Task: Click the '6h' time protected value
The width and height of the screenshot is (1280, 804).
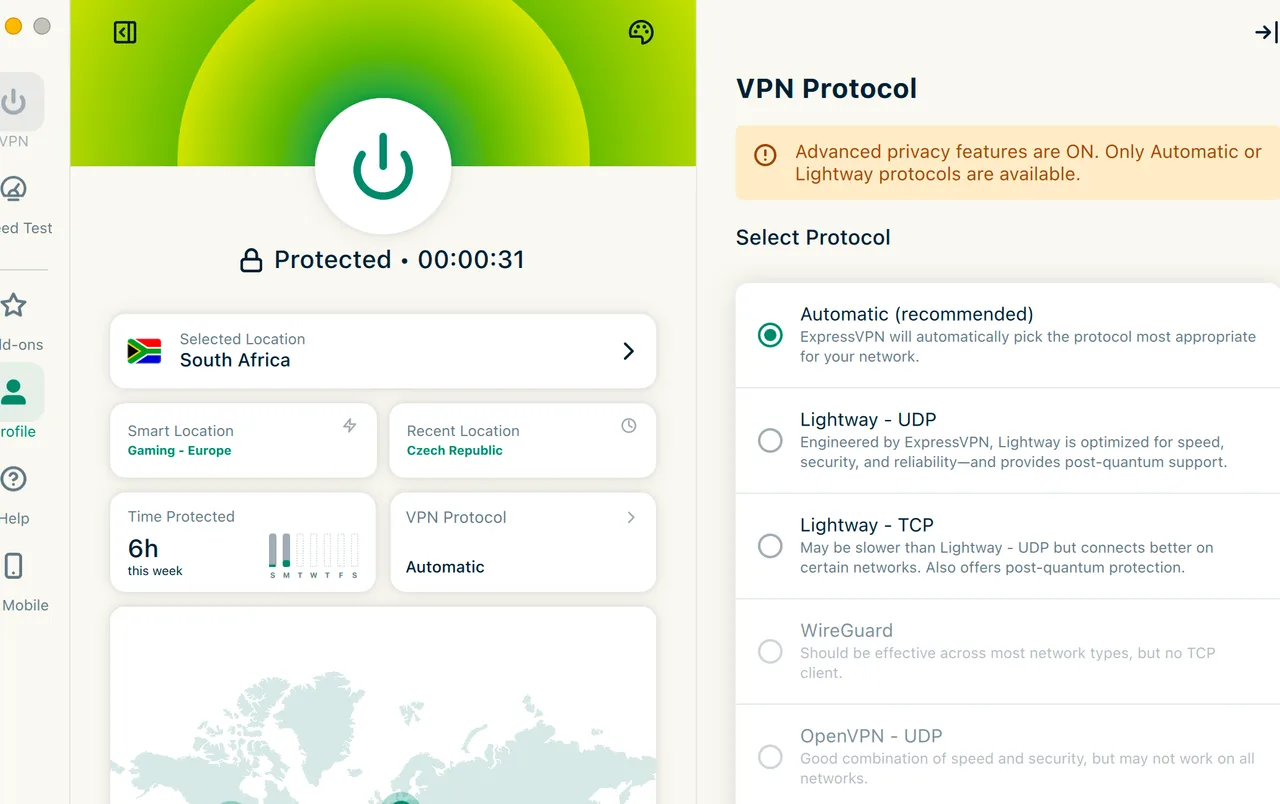Action: (143, 548)
